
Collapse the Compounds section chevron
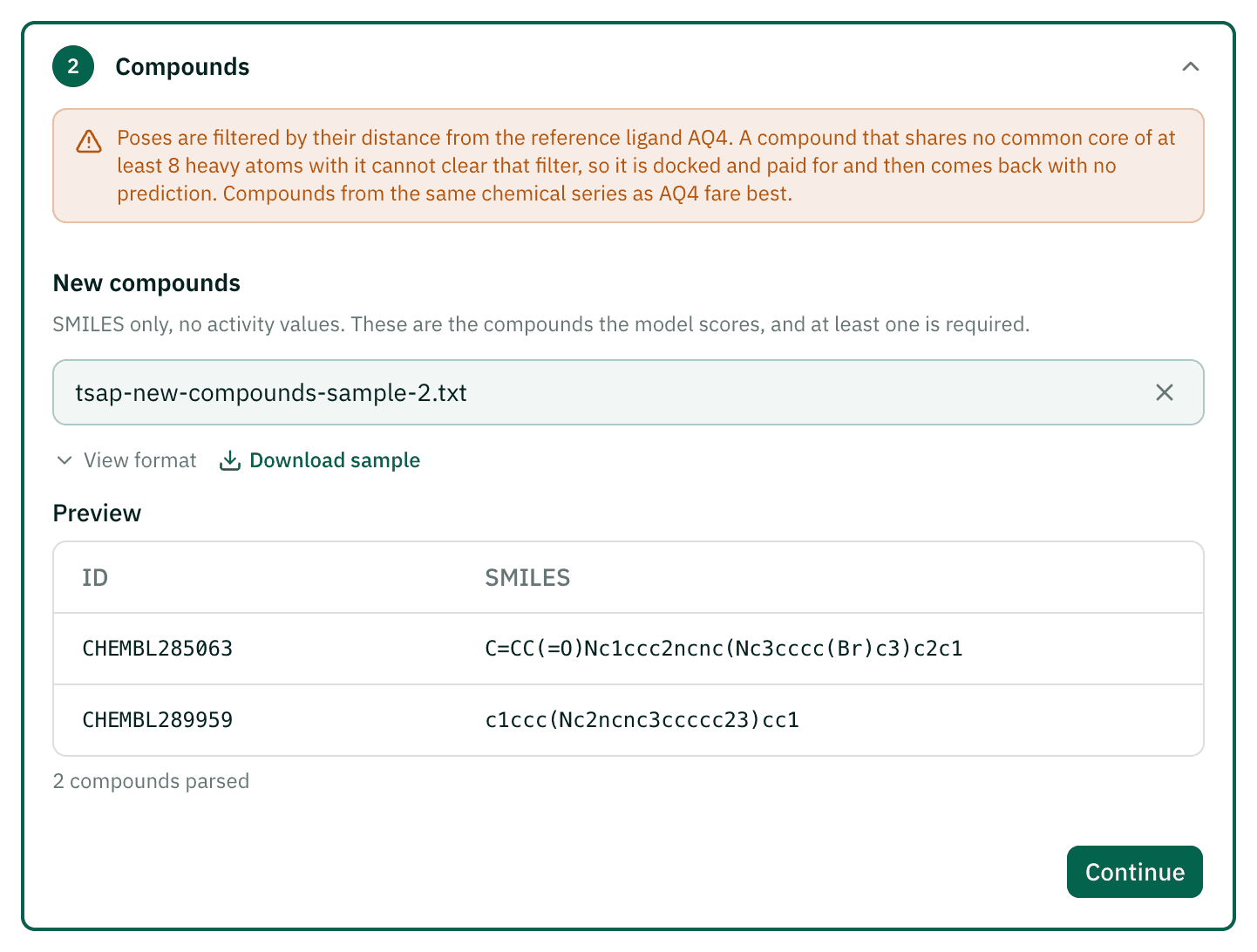click(1190, 66)
